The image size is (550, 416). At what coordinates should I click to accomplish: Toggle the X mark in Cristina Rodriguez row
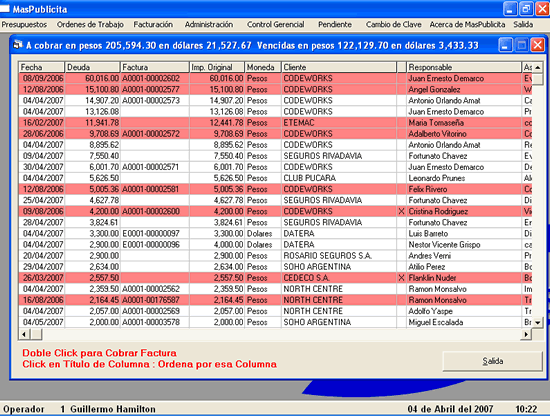(402, 211)
